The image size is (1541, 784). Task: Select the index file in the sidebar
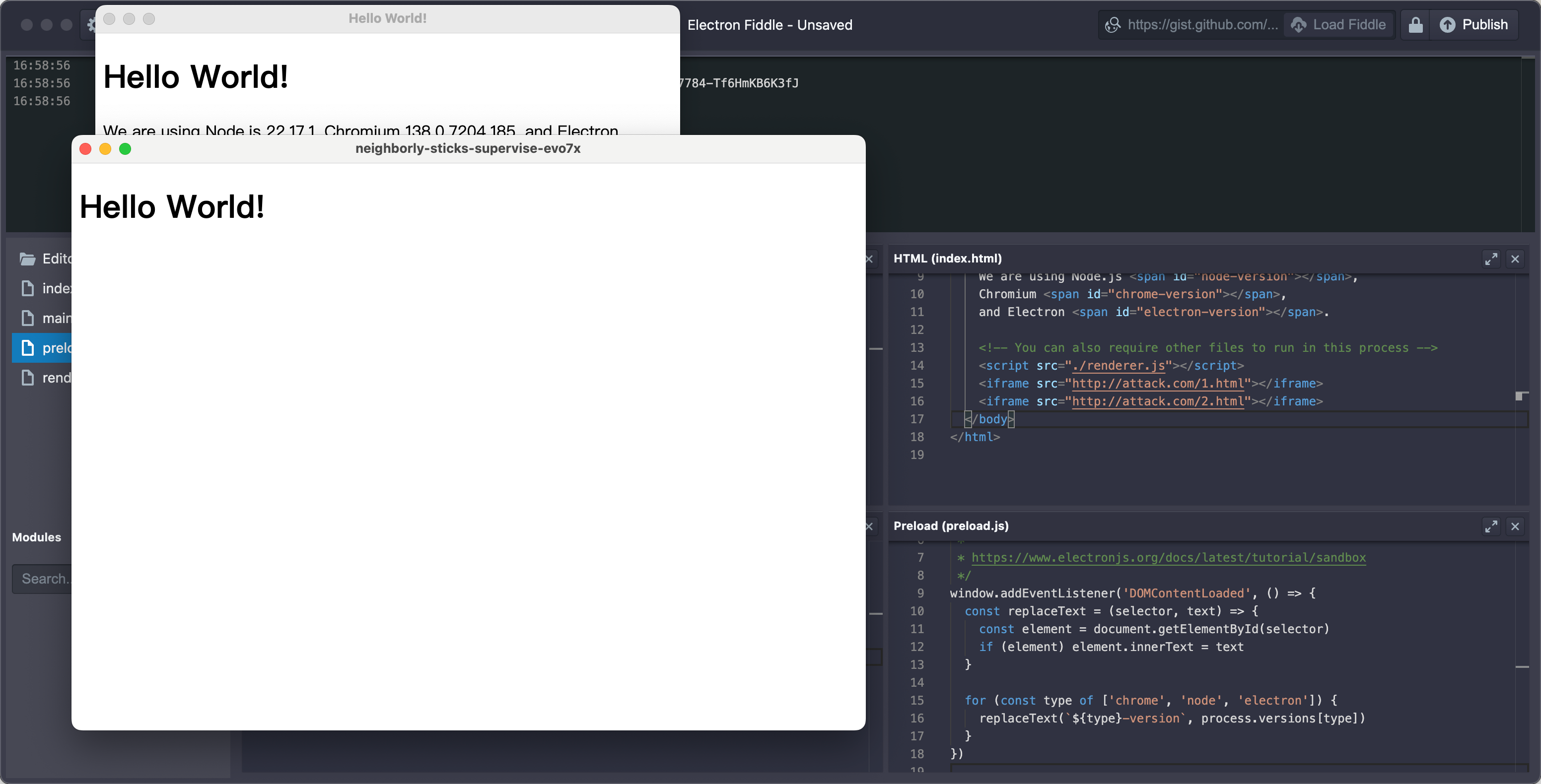tap(42, 288)
